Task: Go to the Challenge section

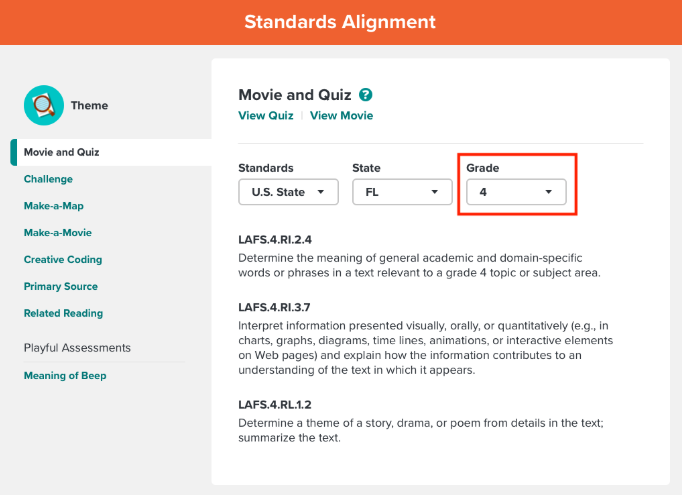Action: coord(48,179)
